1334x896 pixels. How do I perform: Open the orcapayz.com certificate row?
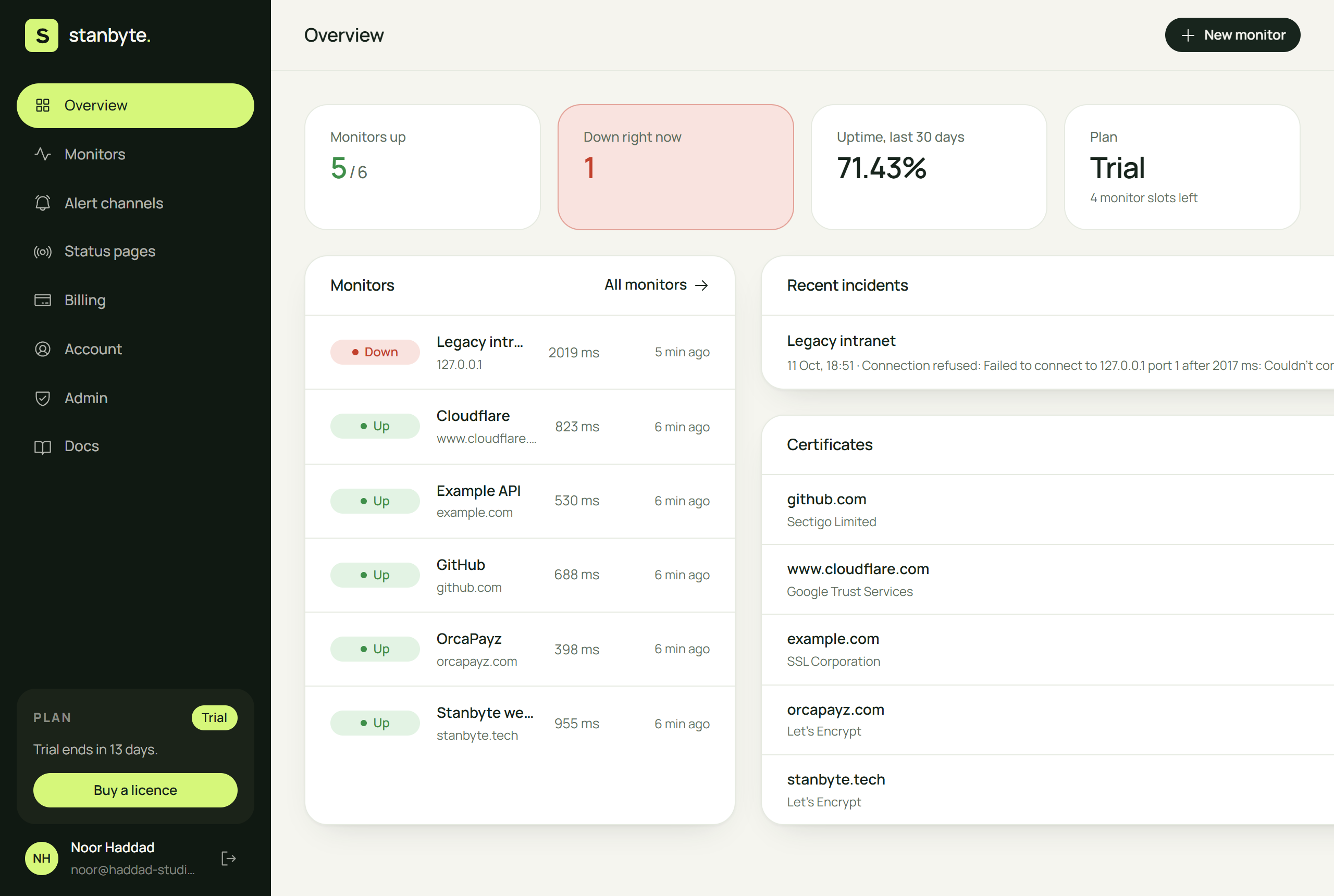pos(1047,720)
